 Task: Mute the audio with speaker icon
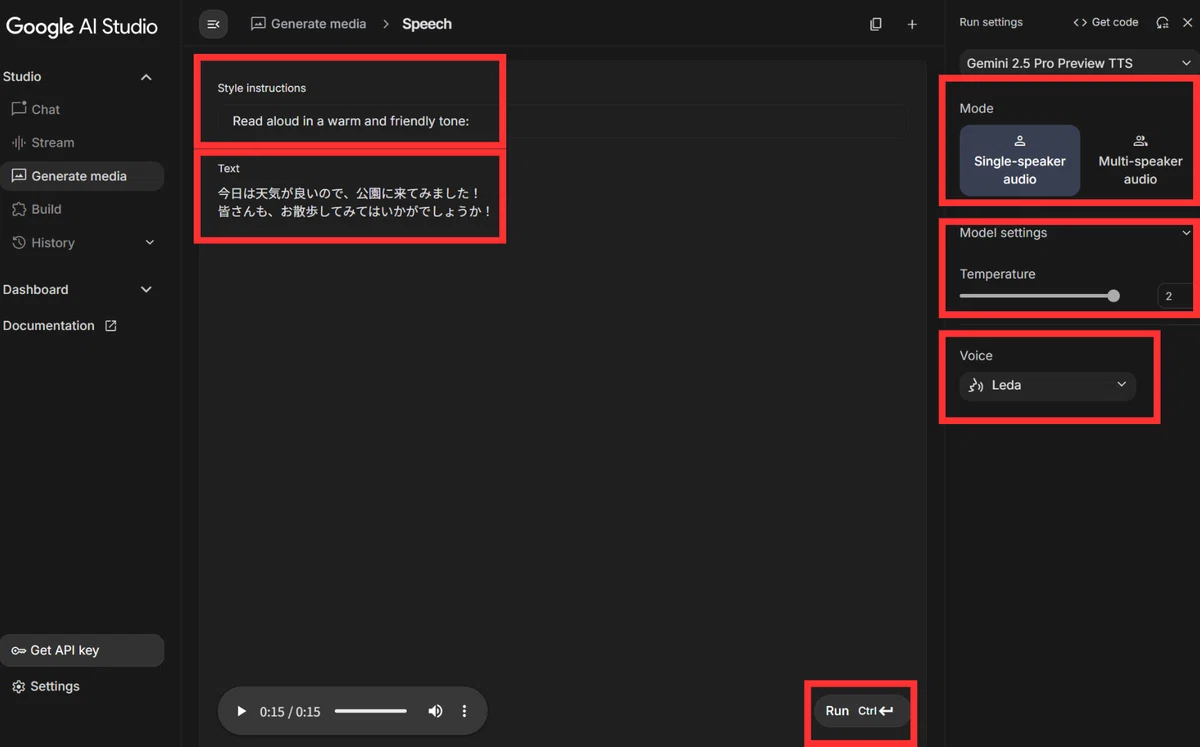point(435,711)
